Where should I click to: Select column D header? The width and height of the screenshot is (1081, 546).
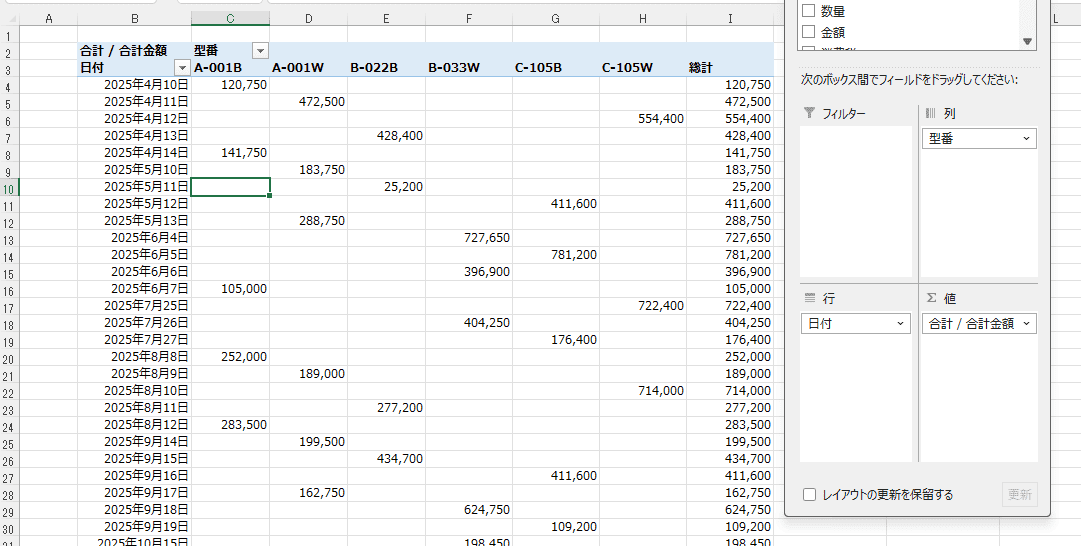[x=308, y=19]
